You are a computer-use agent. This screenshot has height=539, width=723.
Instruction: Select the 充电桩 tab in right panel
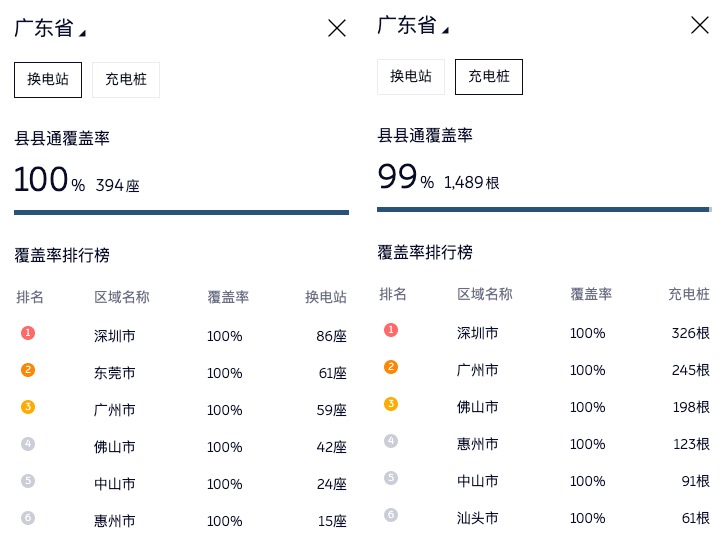click(x=489, y=77)
